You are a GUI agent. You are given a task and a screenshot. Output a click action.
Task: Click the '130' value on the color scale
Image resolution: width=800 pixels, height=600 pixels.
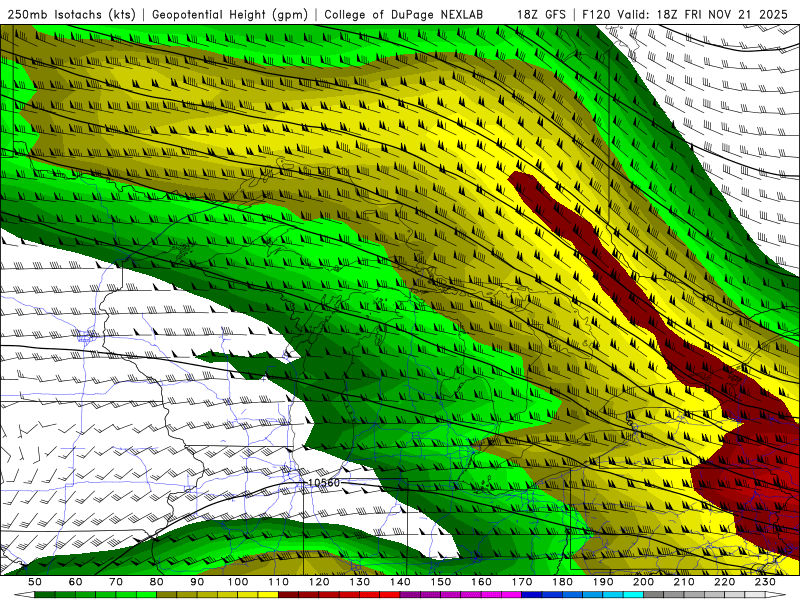(x=360, y=582)
